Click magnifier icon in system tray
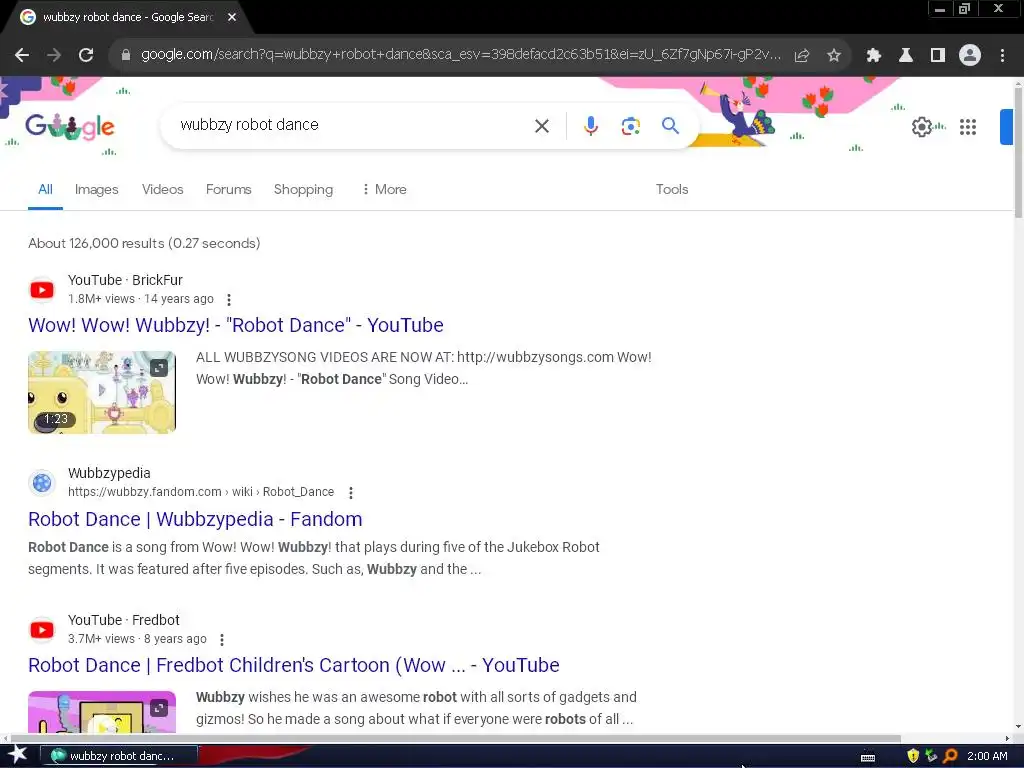1024x768 pixels. pos(950,756)
